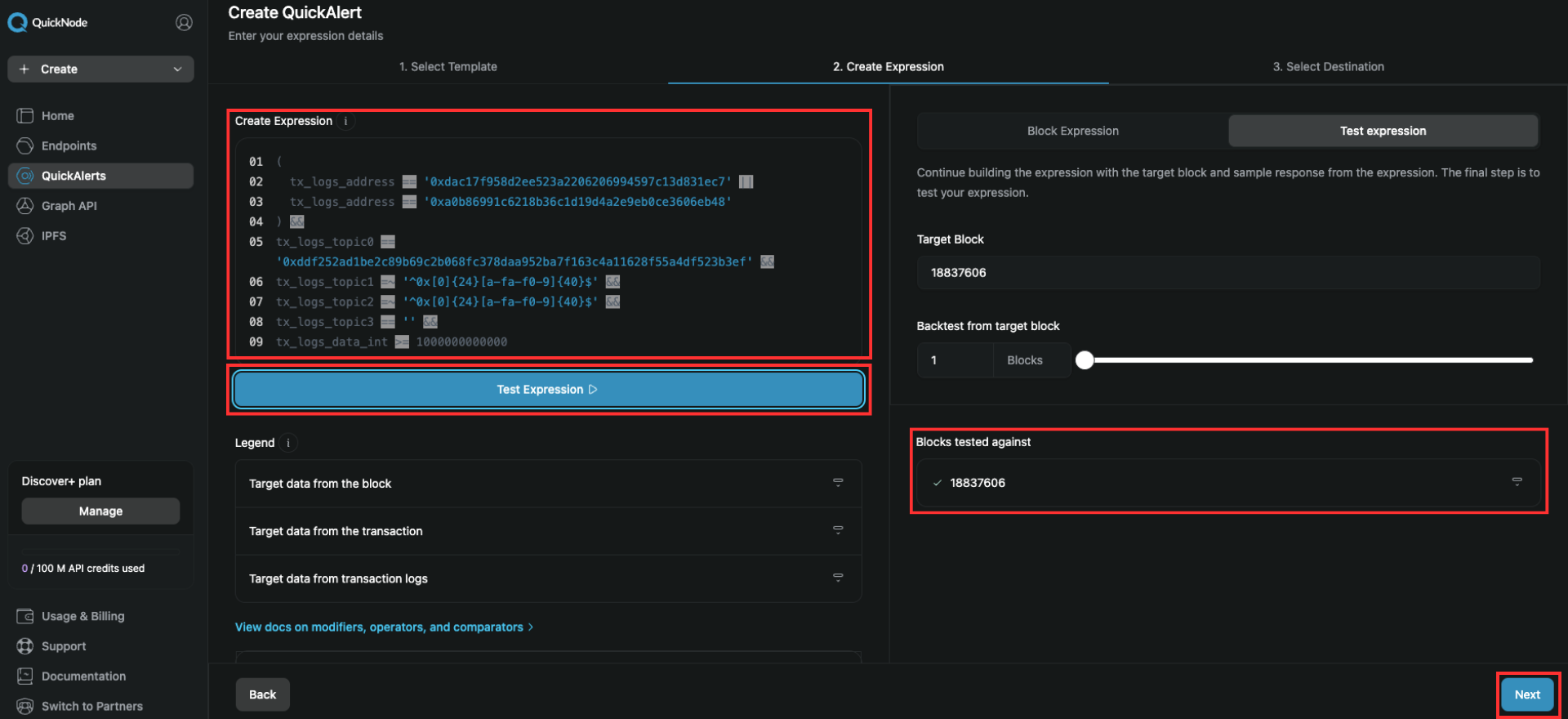The width and height of the screenshot is (1568, 719).
Task: Click the Support icon
Action: [25, 646]
